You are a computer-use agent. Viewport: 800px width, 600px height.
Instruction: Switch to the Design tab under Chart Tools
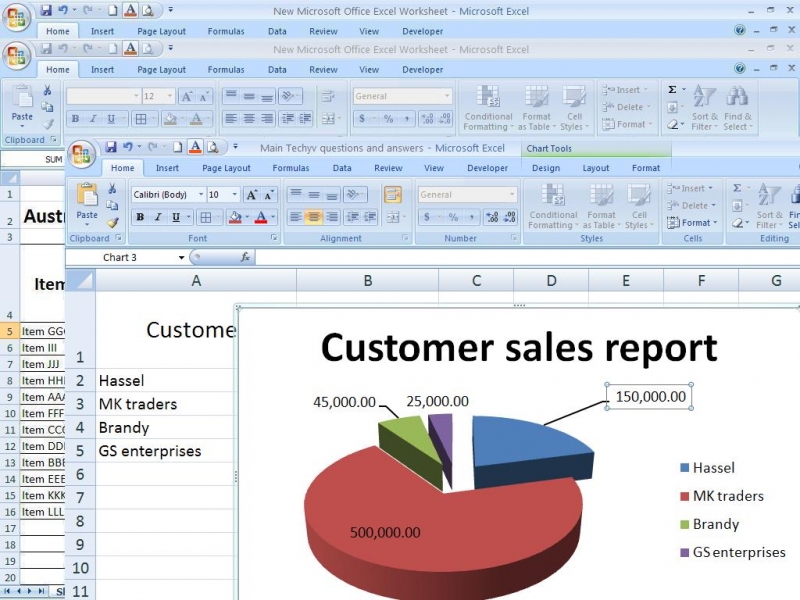(546, 168)
